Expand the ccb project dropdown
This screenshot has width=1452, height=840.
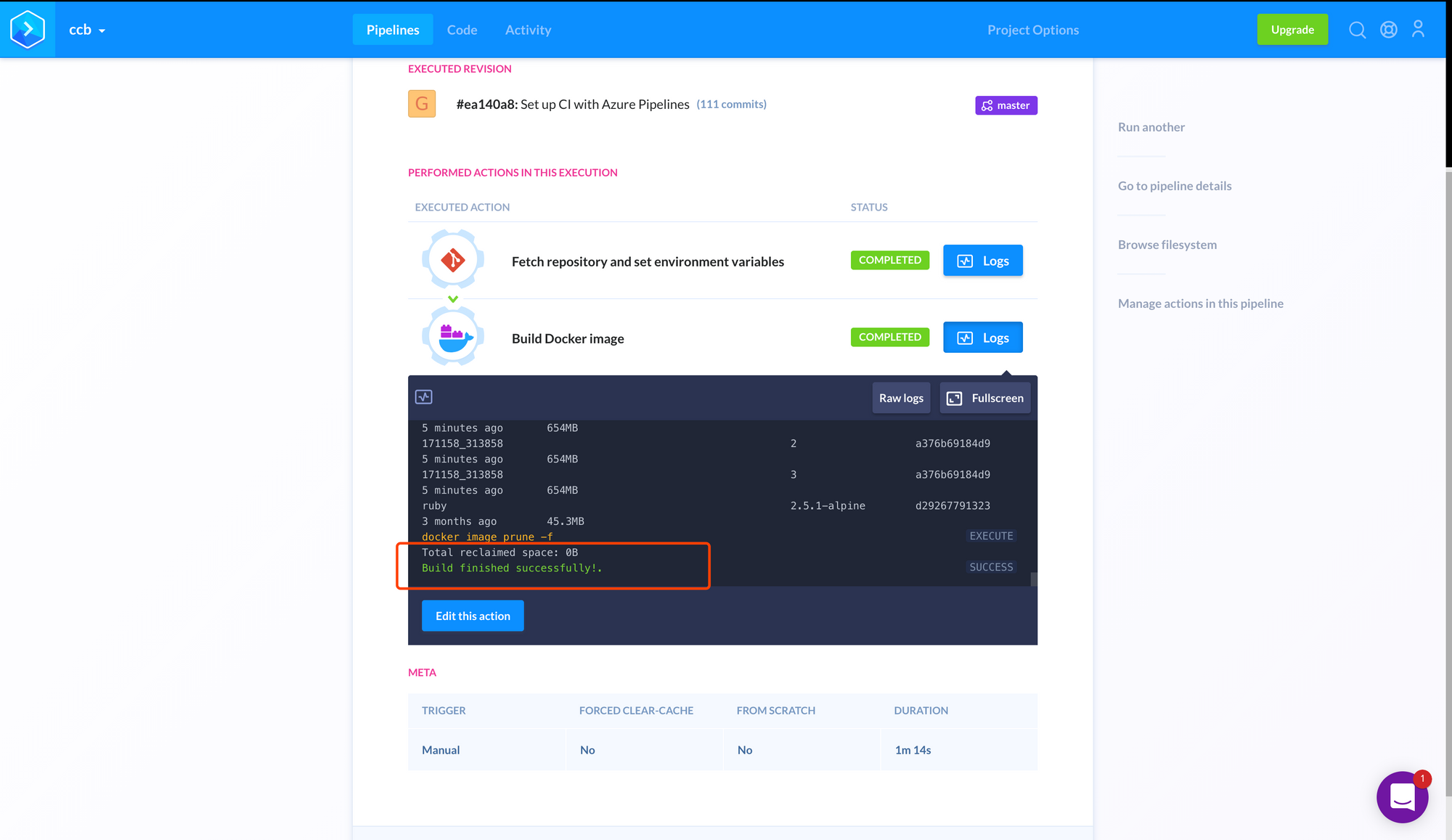[x=87, y=30]
